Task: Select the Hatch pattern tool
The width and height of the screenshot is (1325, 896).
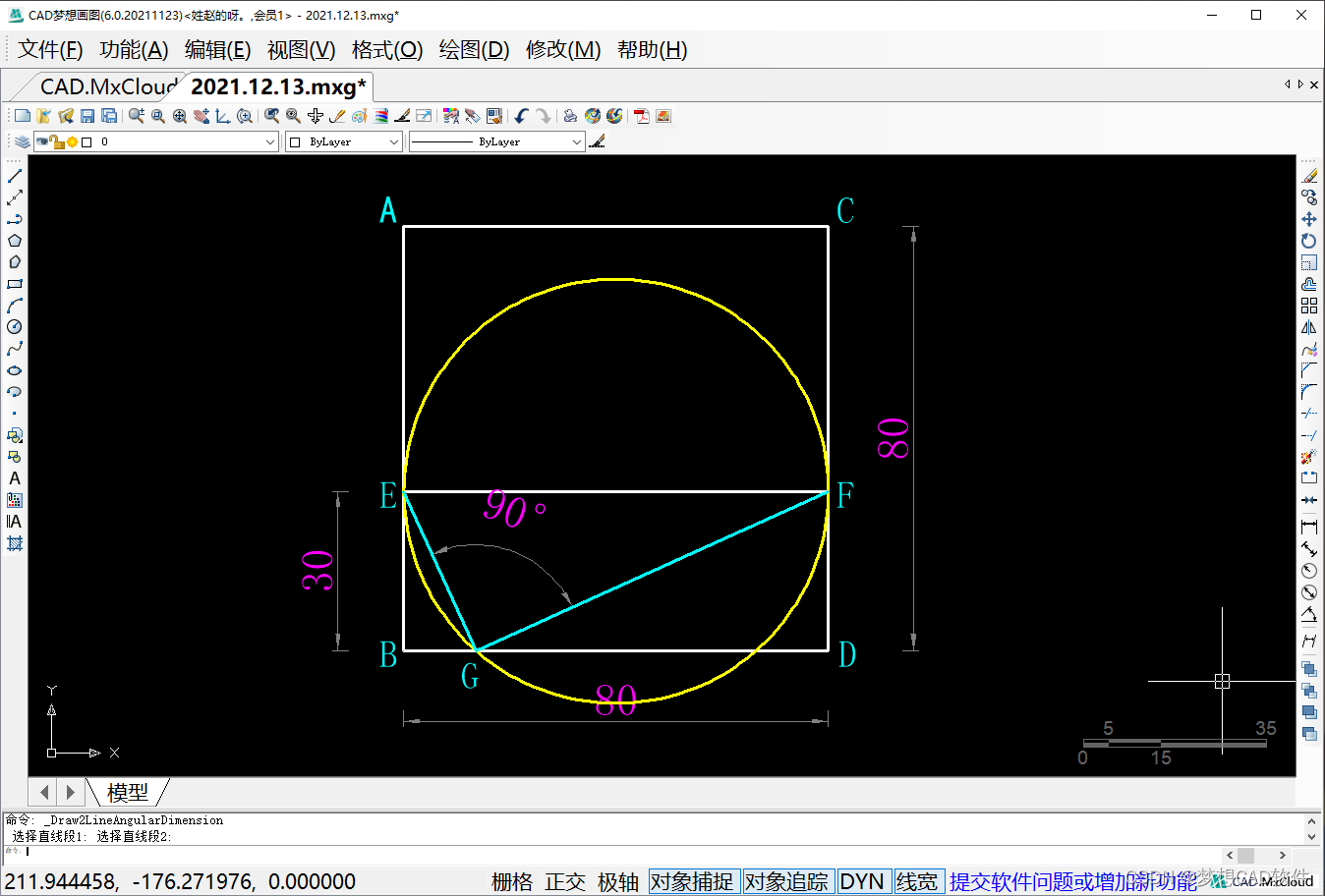Action: click(15, 543)
